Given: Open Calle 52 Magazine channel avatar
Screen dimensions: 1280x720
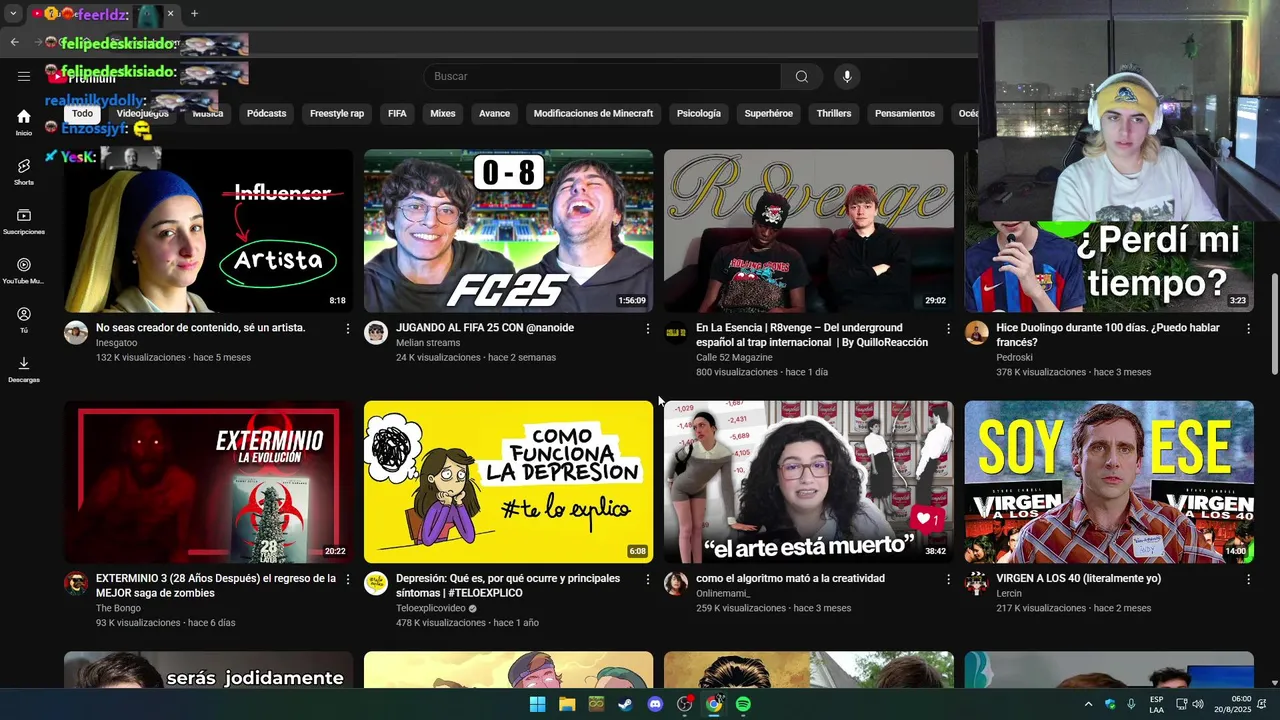Looking at the screenshot, I should [x=676, y=333].
